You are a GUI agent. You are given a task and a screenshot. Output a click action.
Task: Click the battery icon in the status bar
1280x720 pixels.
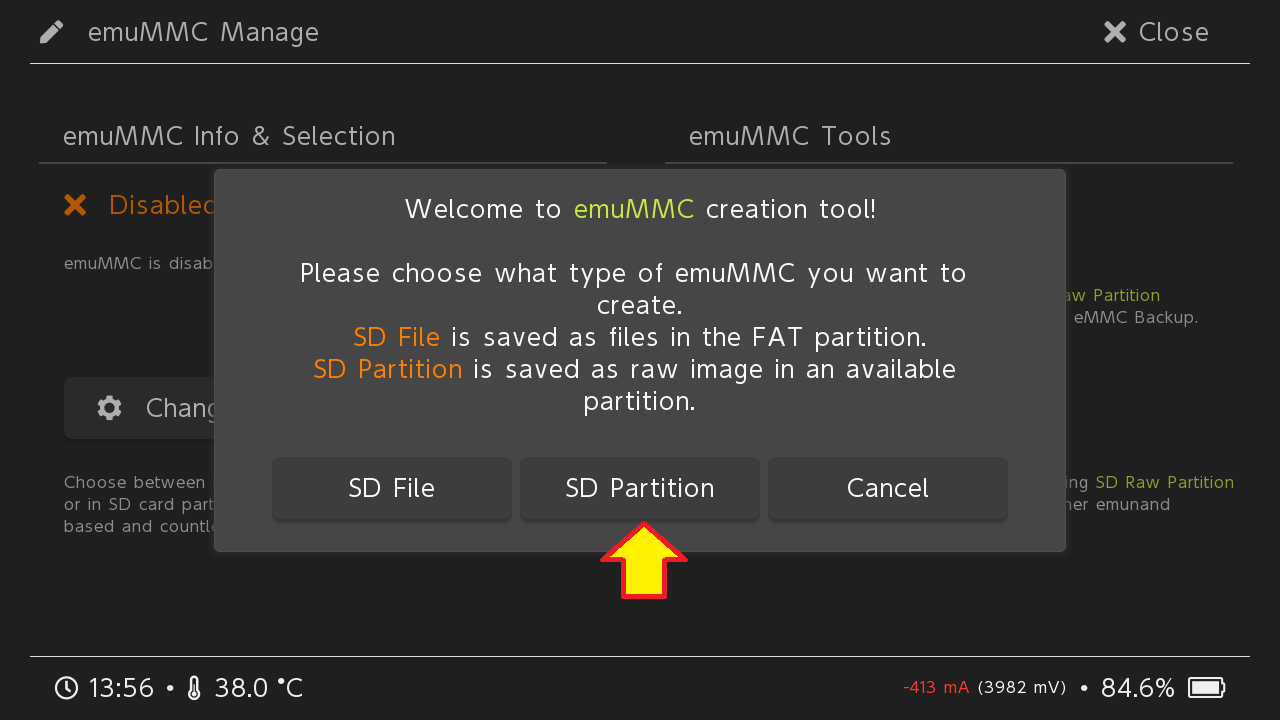click(1206, 688)
